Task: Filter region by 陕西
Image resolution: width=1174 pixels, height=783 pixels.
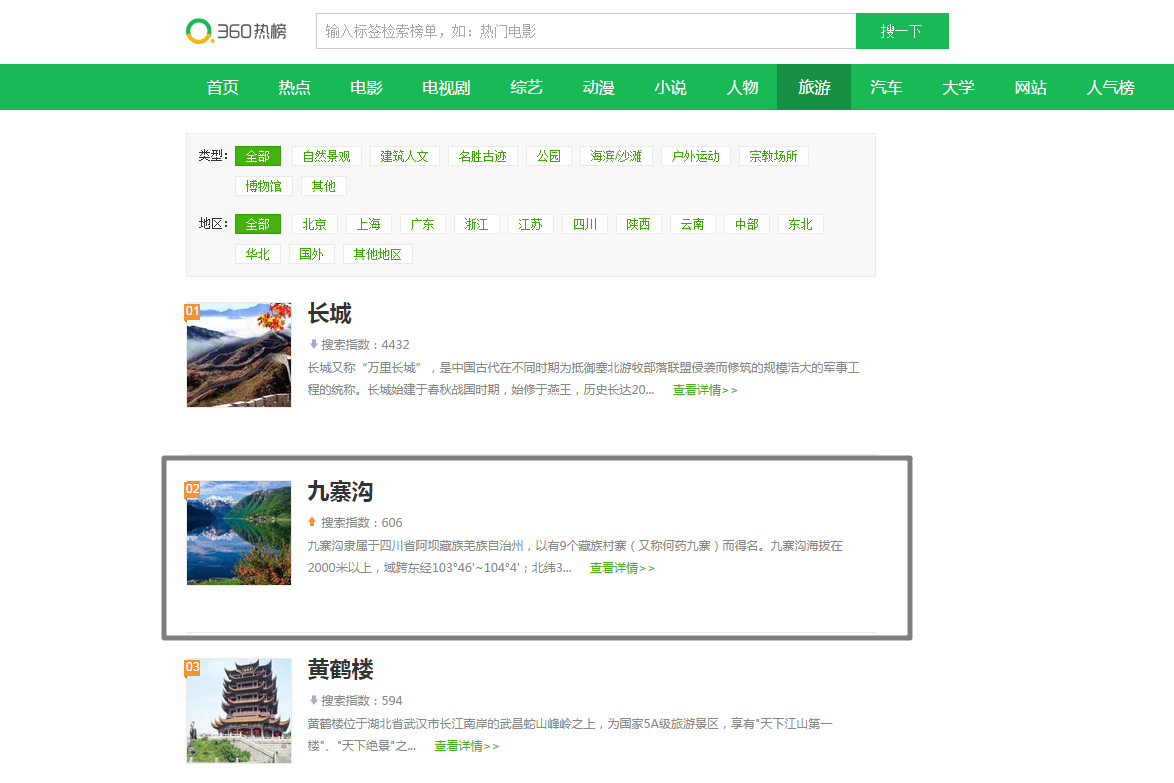Action: tap(639, 224)
